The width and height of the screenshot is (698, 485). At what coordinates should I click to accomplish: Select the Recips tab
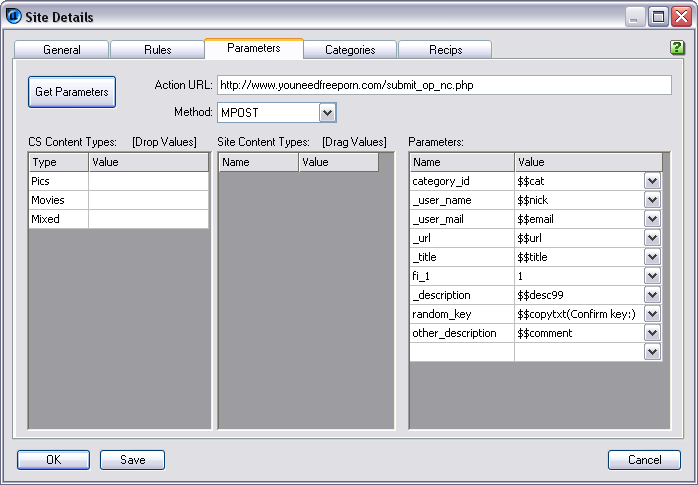click(x=445, y=50)
